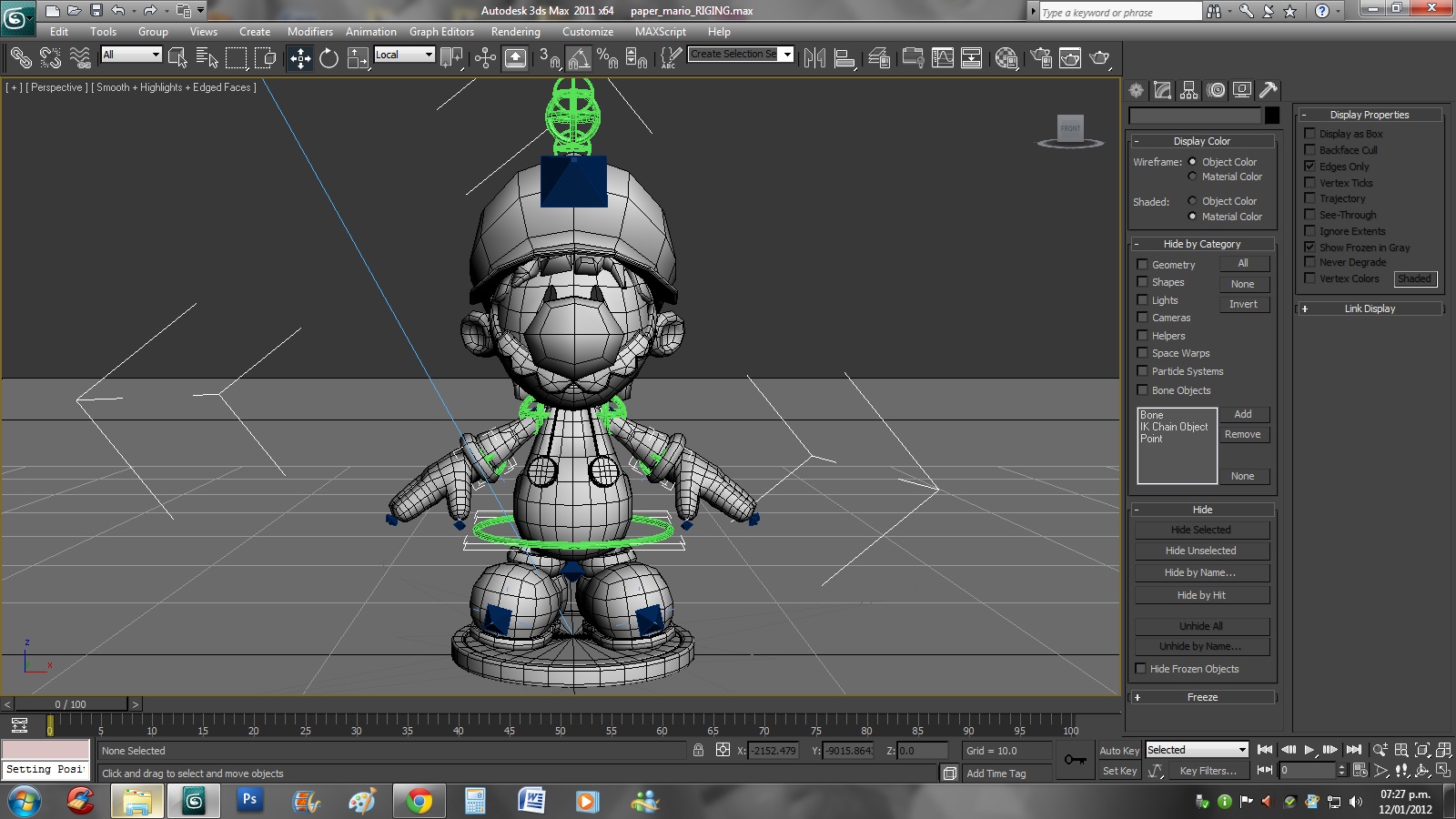Select the Link tool in toolbar
The image size is (1456, 819).
pos(20,58)
